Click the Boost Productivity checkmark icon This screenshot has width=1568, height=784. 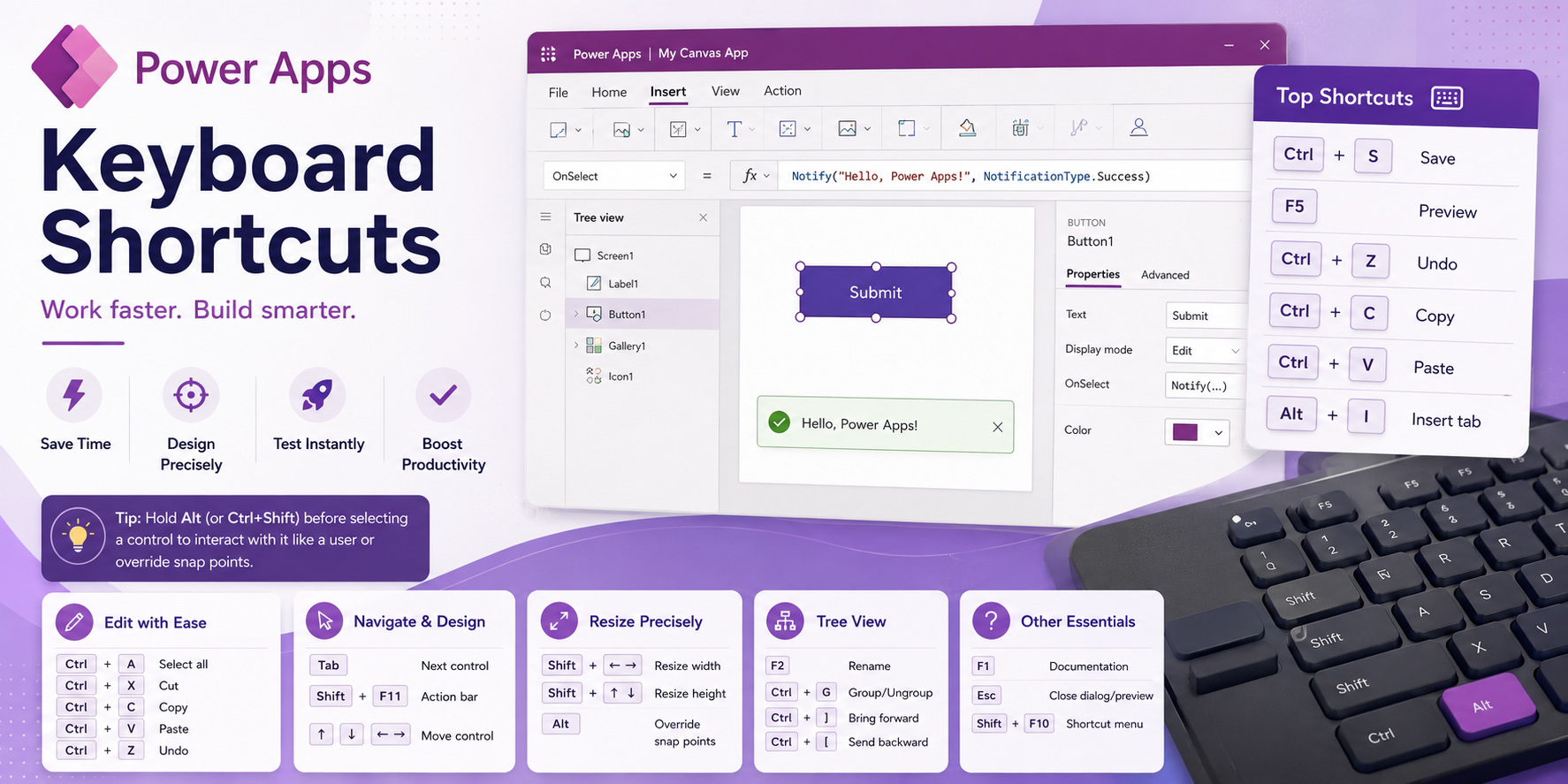(x=443, y=395)
